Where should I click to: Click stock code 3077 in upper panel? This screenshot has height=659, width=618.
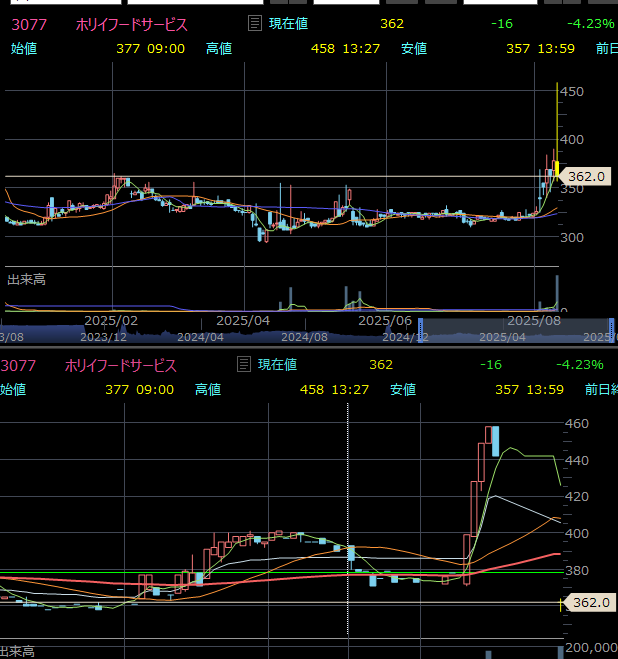pos(29,25)
